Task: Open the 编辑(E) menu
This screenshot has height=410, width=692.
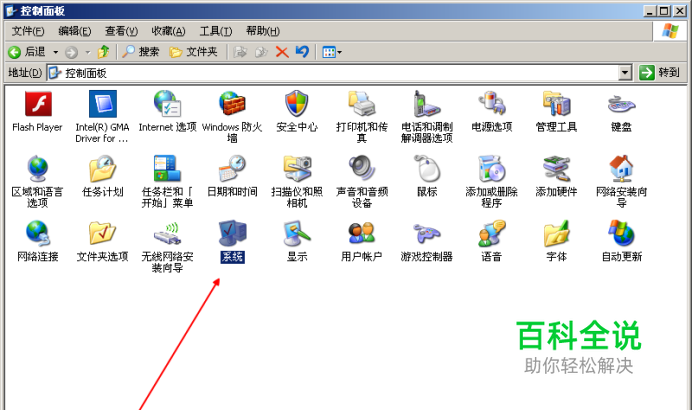Action: coord(75,31)
